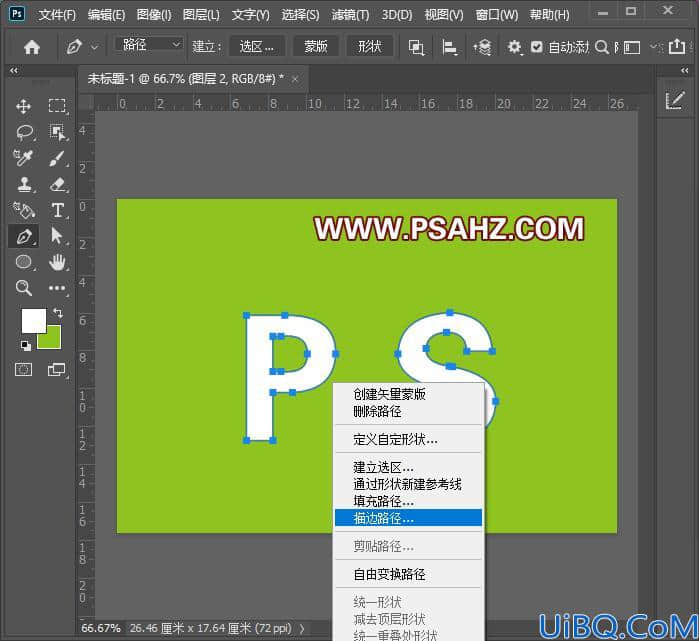699x641 pixels.
Task: Select the Rectangular Marquee tool
Action: (57, 106)
